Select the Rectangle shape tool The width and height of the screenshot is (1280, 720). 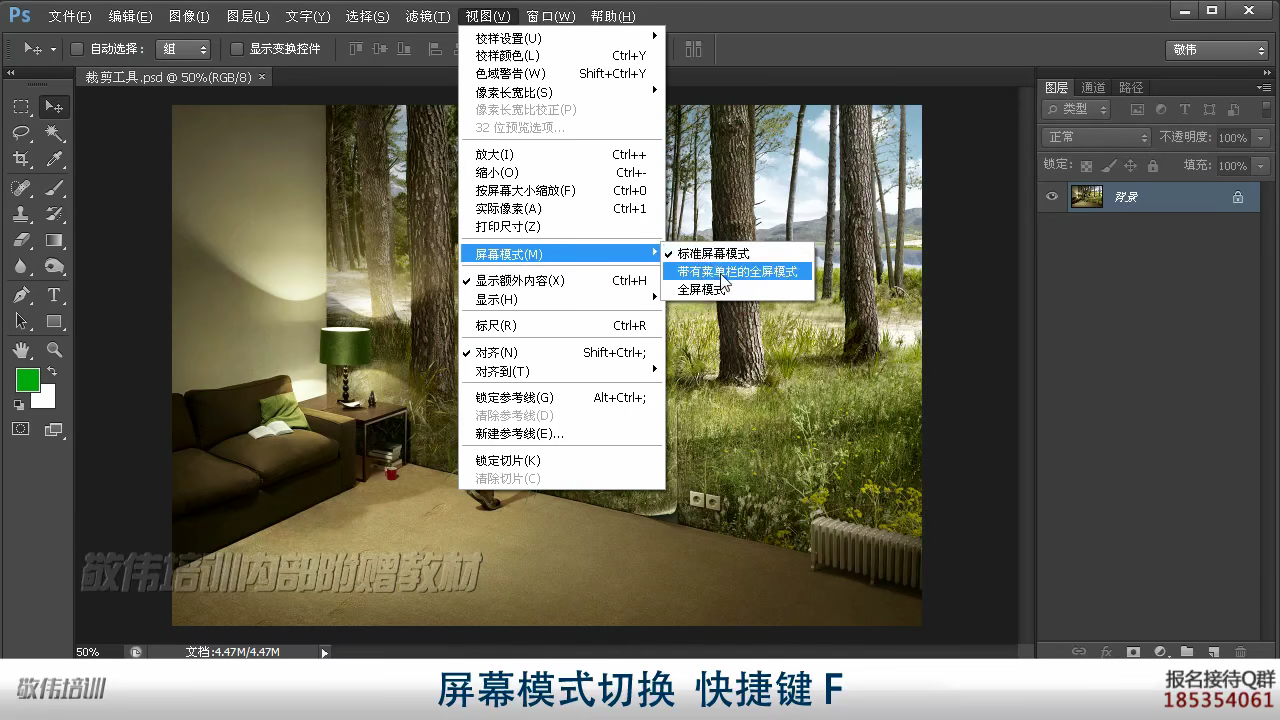[54, 321]
